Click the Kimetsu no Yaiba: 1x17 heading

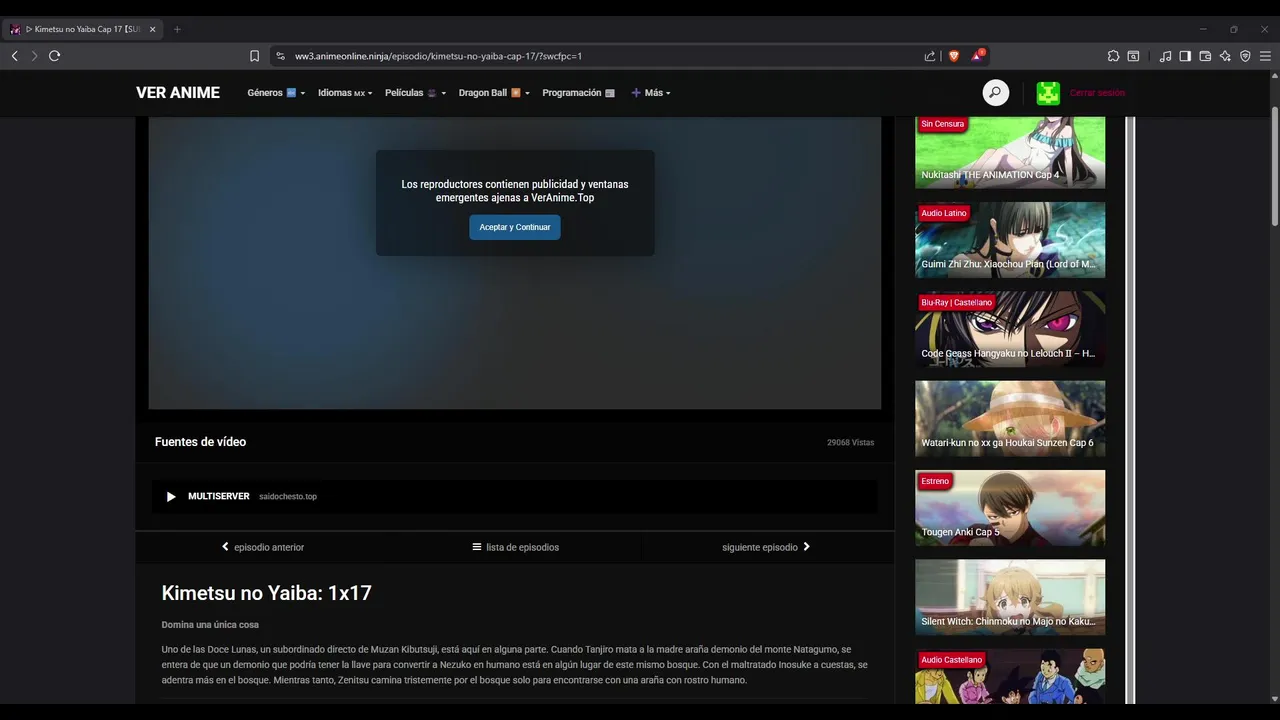(267, 593)
